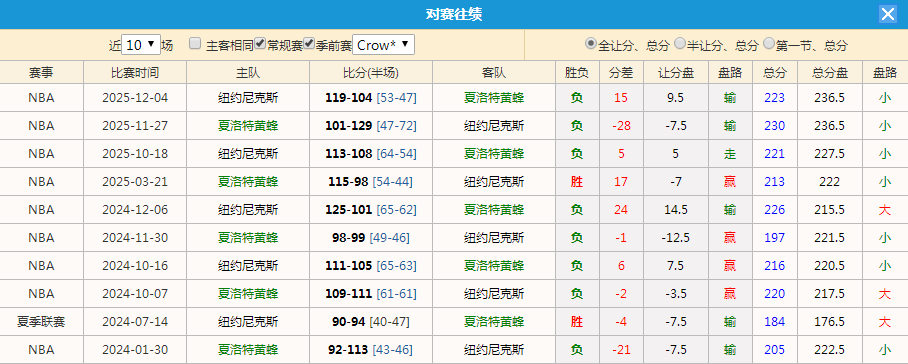
Task: Click total score 213
Action: pyautogui.click(x=774, y=182)
